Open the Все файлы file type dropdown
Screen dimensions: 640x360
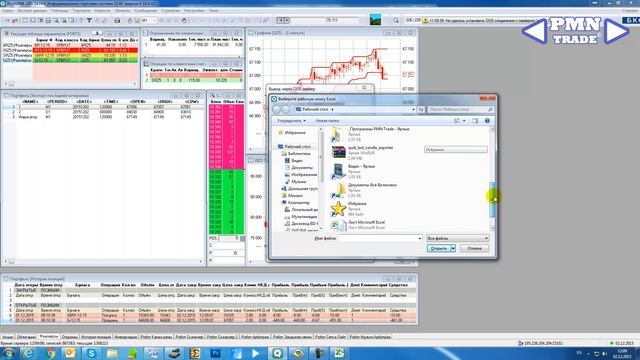457,238
